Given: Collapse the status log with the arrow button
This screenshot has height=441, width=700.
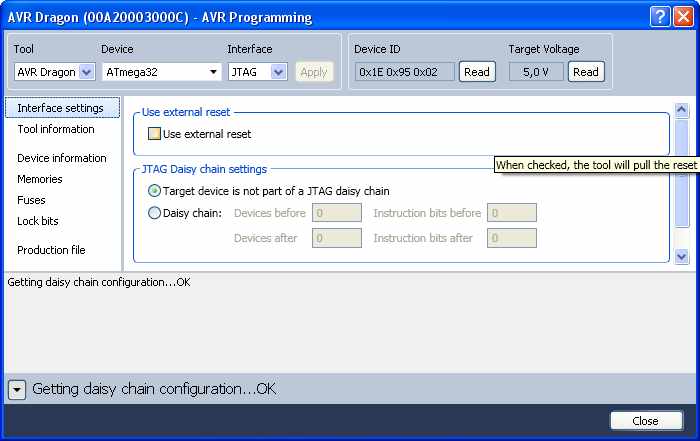Looking at the screenshot, I should 17,390.
